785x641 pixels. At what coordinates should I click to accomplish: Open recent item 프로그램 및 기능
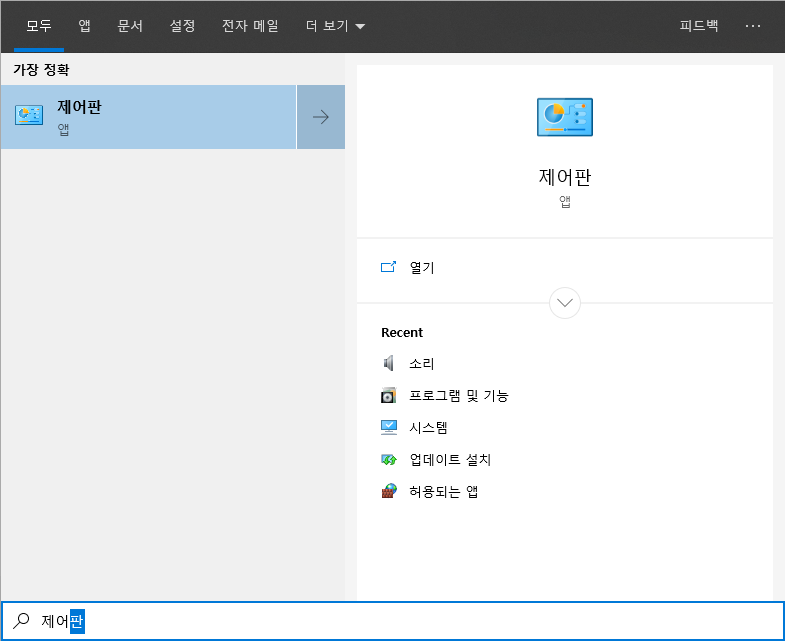coord(459,396)
